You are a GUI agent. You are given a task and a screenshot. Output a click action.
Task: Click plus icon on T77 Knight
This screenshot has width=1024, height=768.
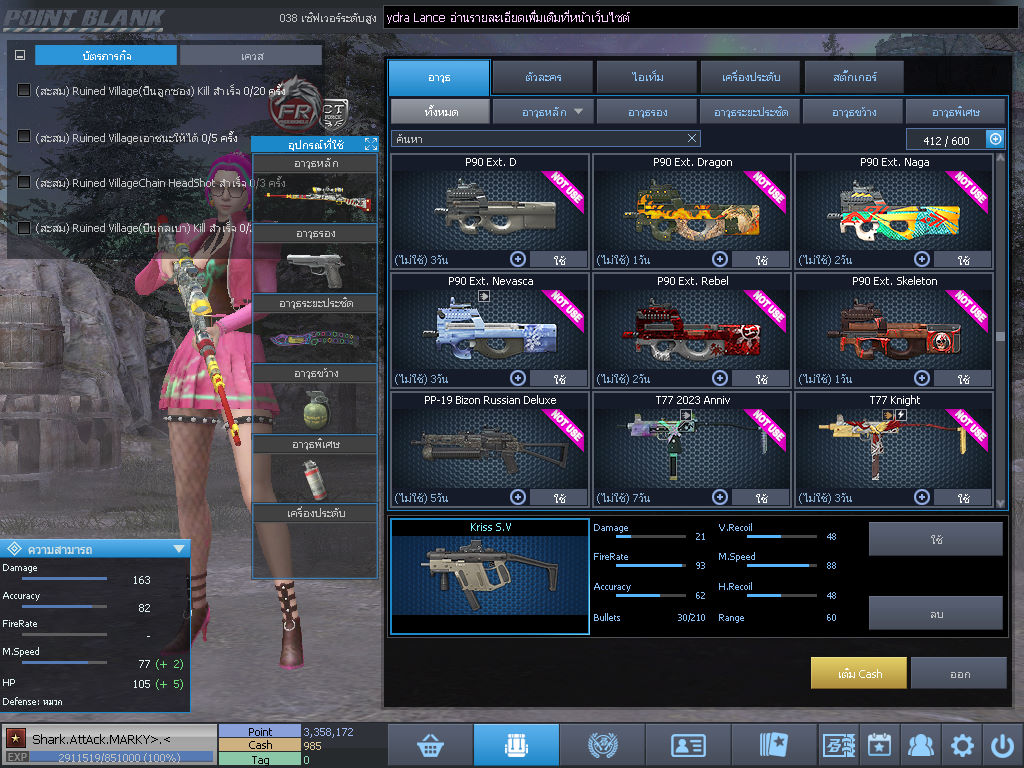tap(921, 497)
